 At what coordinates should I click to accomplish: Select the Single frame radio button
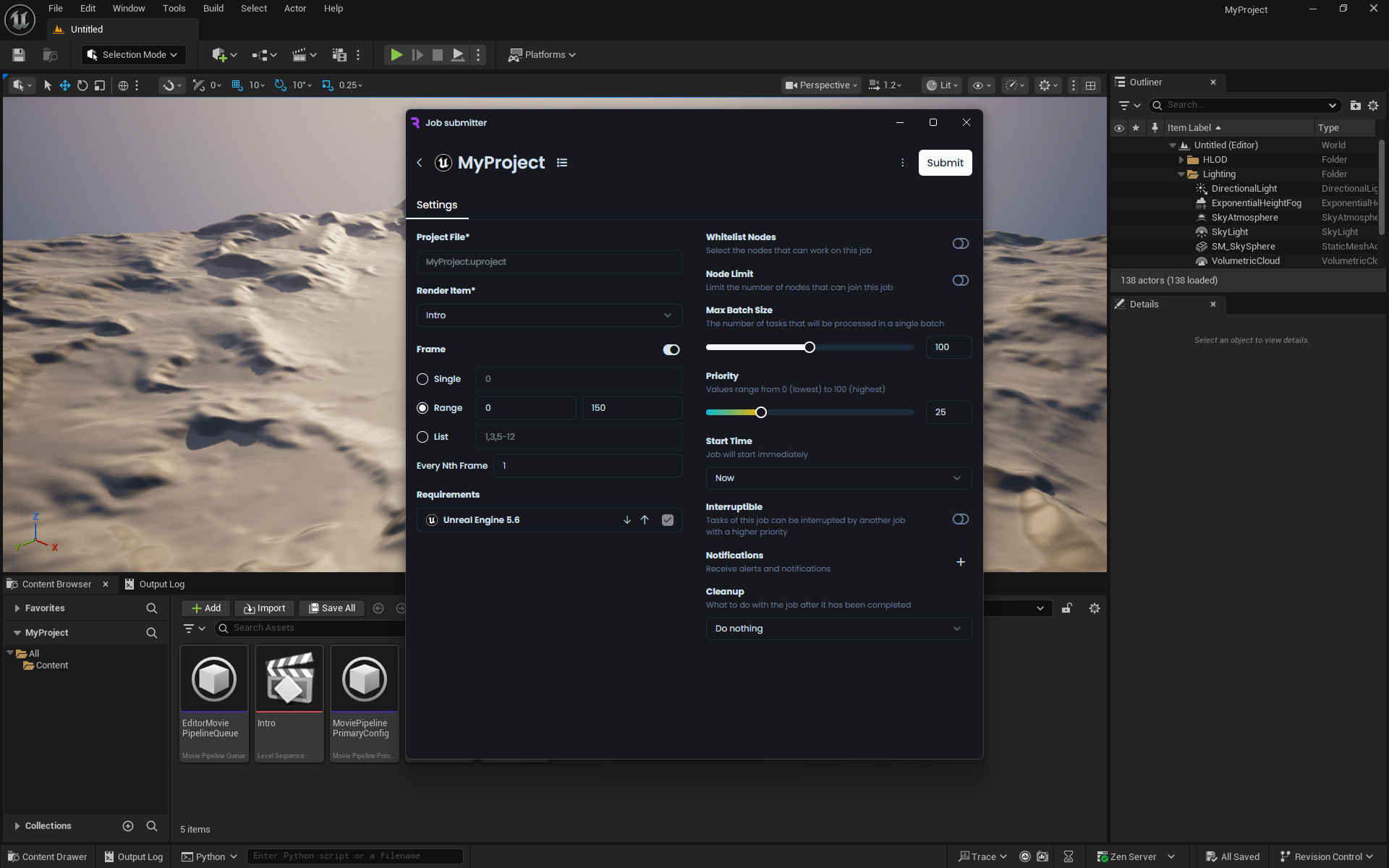(422, 379)
